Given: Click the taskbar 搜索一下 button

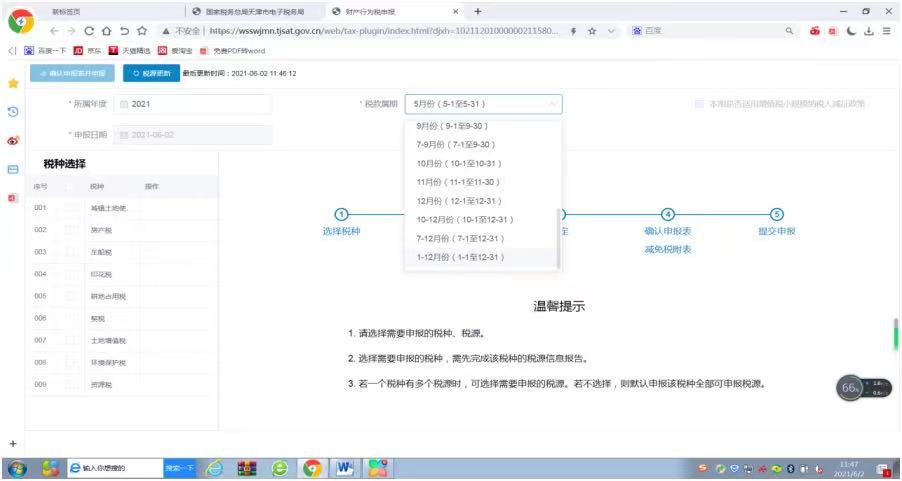Looking at the screenshot, I should coord(180,469).
